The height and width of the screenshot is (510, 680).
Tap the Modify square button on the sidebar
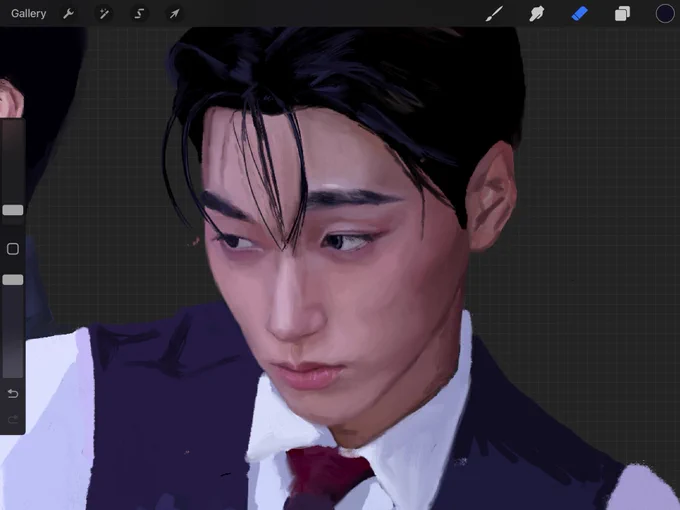(x=13, y=248)
